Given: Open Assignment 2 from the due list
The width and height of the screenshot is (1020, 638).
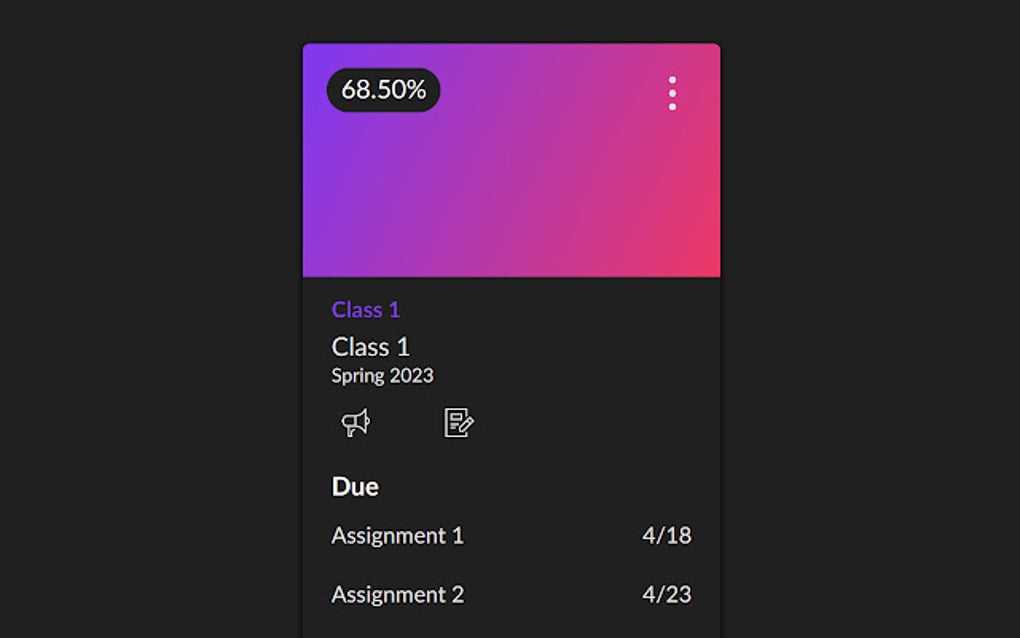Looking at the screenshot, I should (397, 595).
